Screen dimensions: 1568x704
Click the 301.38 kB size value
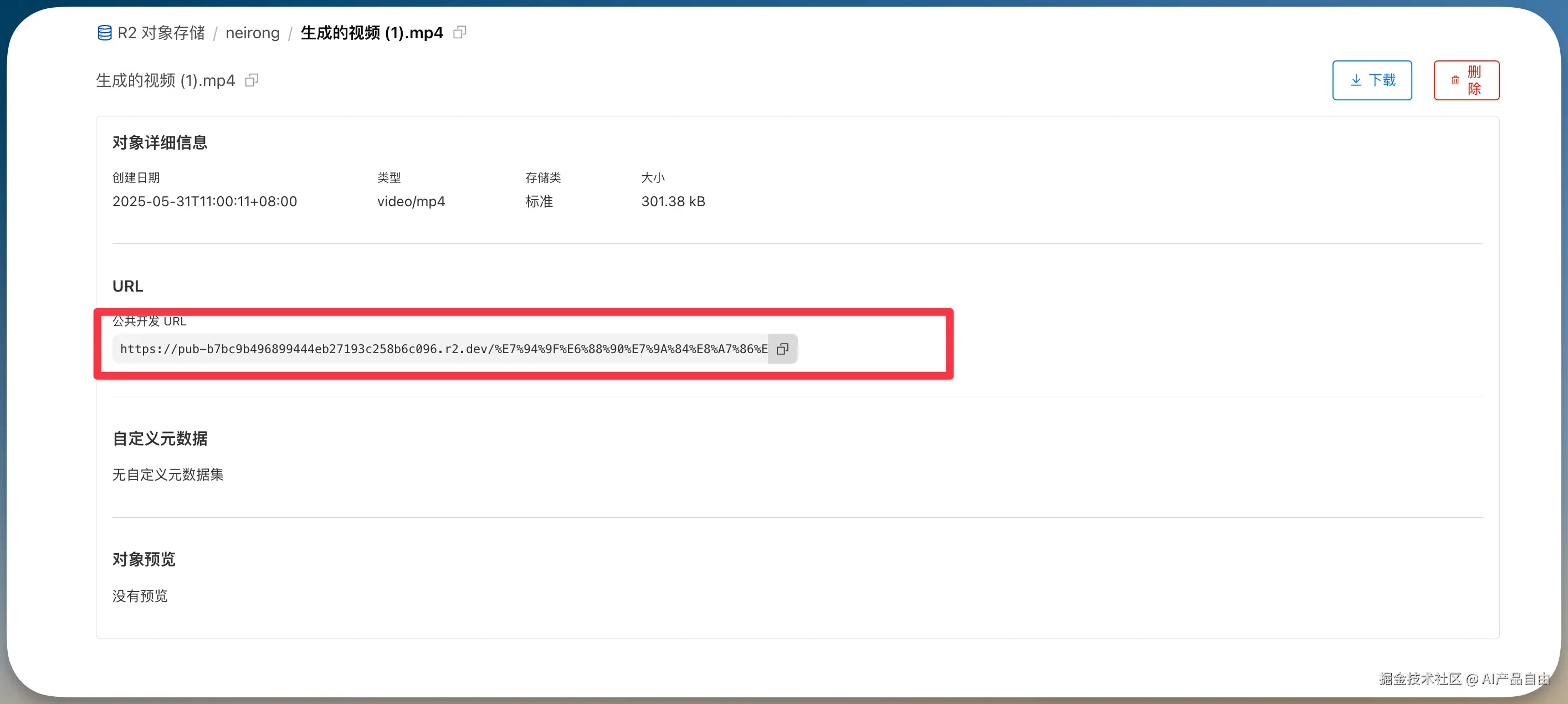(673, 202)
